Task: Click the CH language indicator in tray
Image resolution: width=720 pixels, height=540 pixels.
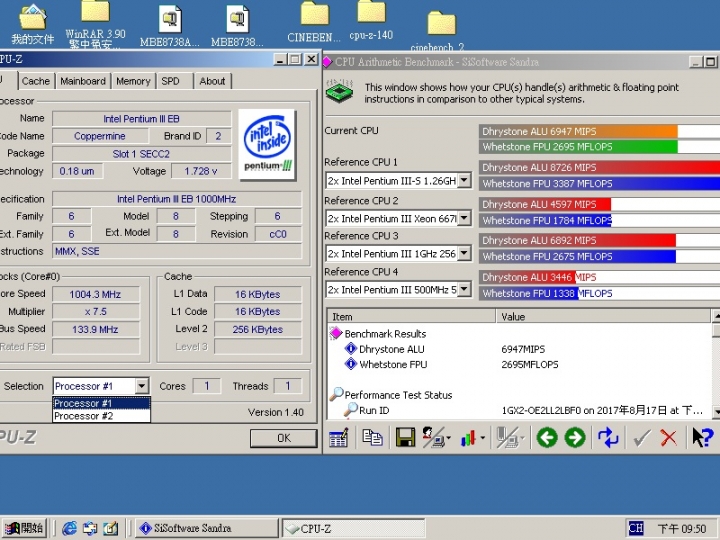Action: click(x=636, y=528)
